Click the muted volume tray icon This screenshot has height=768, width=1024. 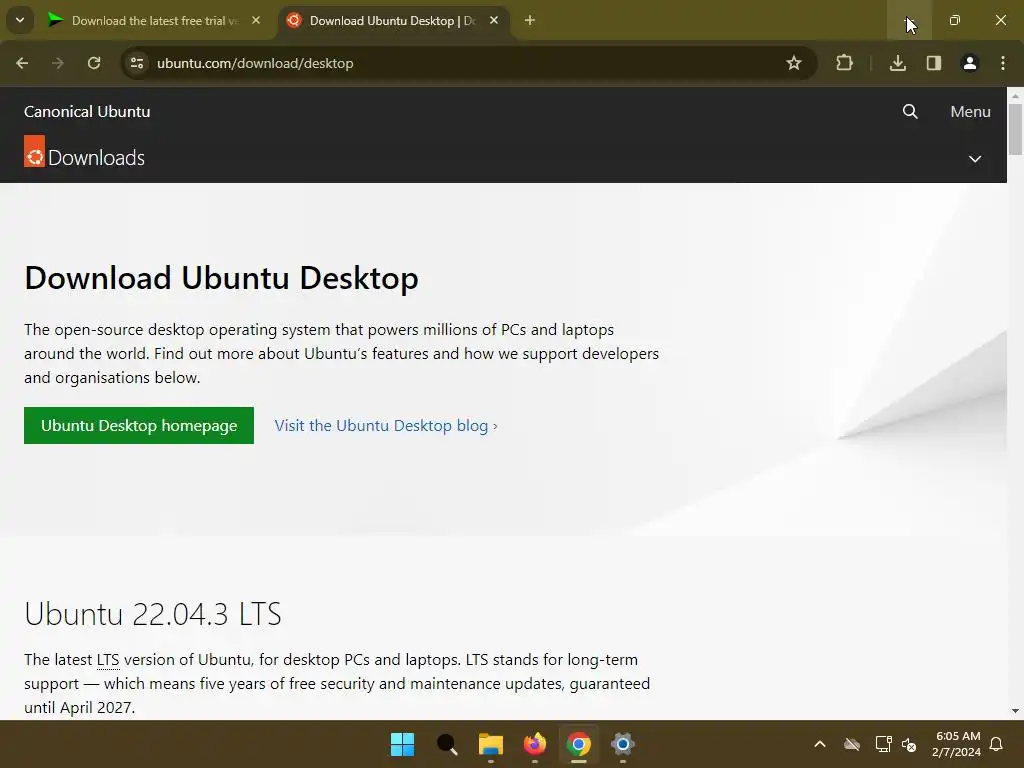pyautogui.click(x=909, y=744)
